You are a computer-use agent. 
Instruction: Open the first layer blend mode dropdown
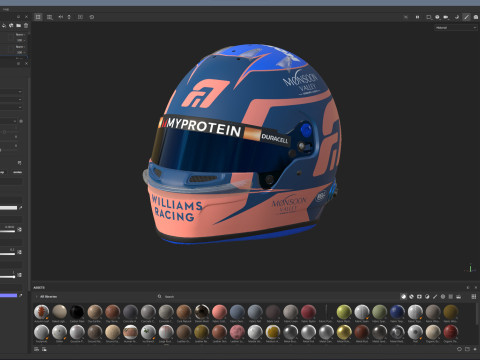point(20,35)
